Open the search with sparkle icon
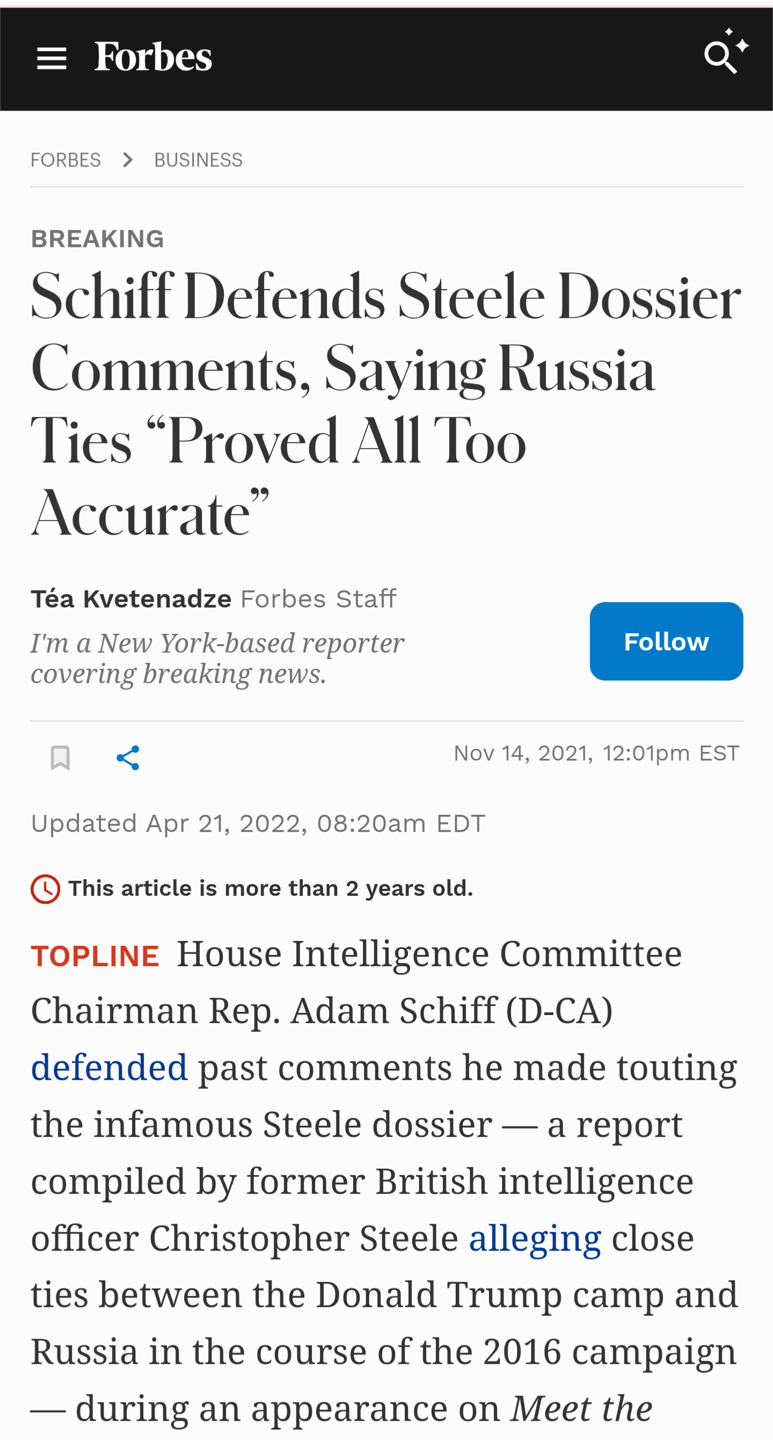The height and width of the screenshot is (1440, 773). click(x=724, y=53)
